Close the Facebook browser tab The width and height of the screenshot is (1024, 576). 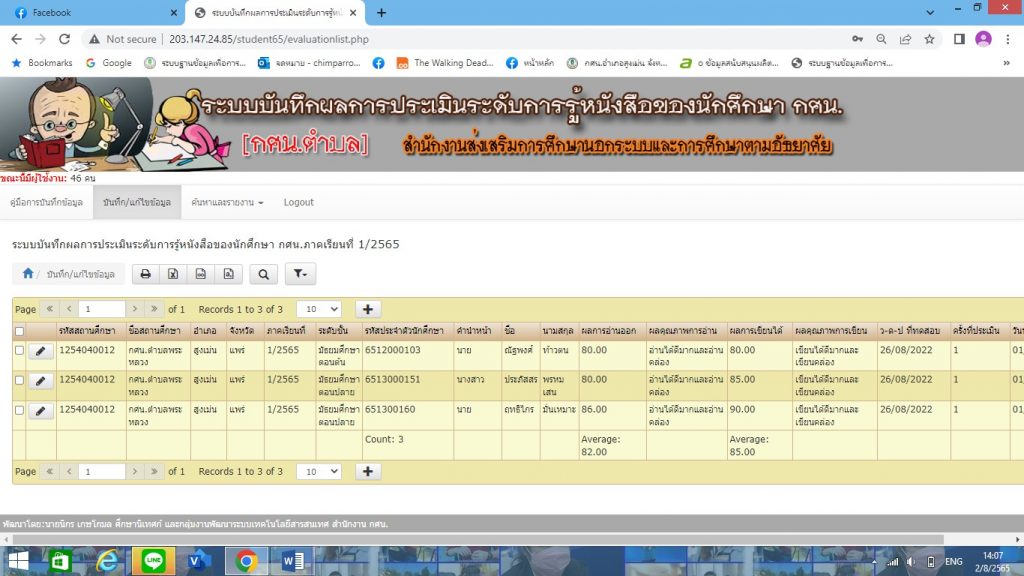click(x=174, y=12)
